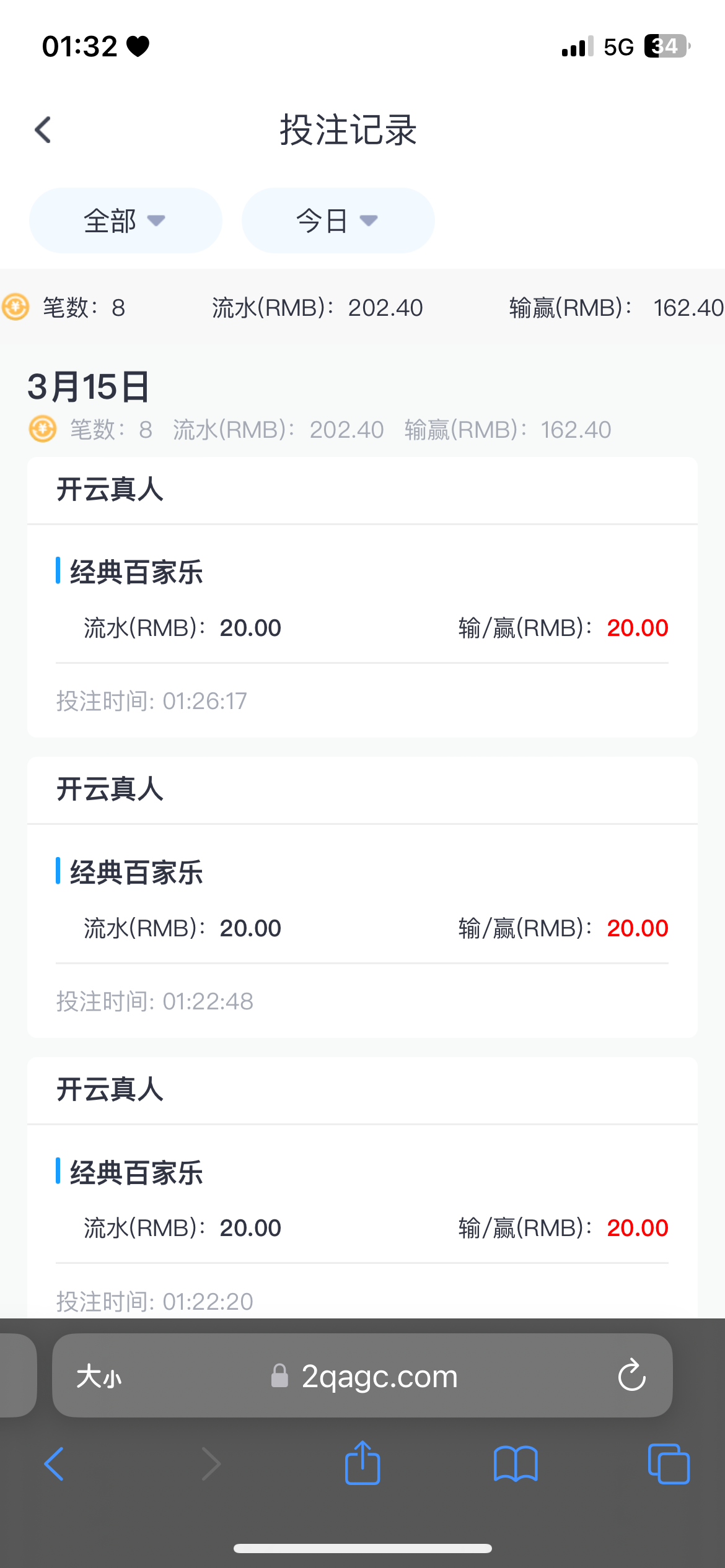Open the bet record placed at 01:22:20
The height and width of the screenshot is (1568, 725).
(362, 1229)
